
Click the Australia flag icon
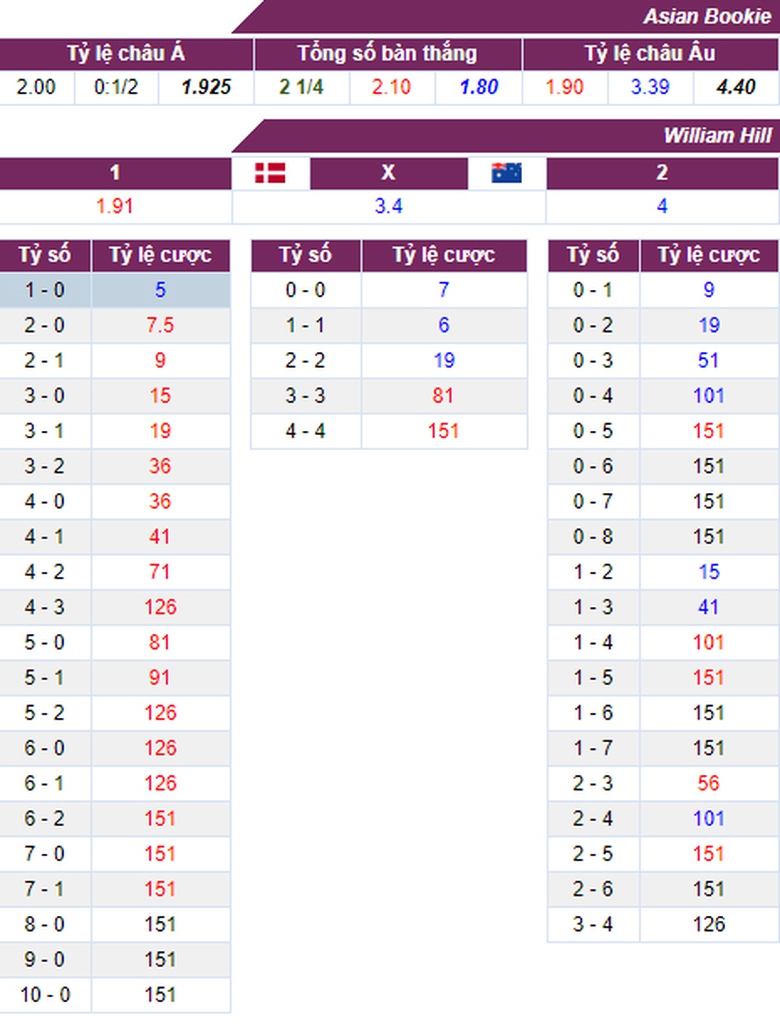[506, 173]
